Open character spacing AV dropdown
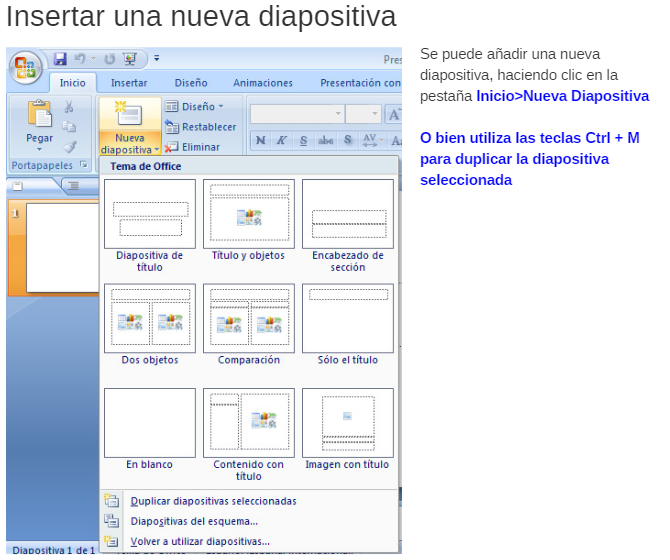 tap(373, 140)
